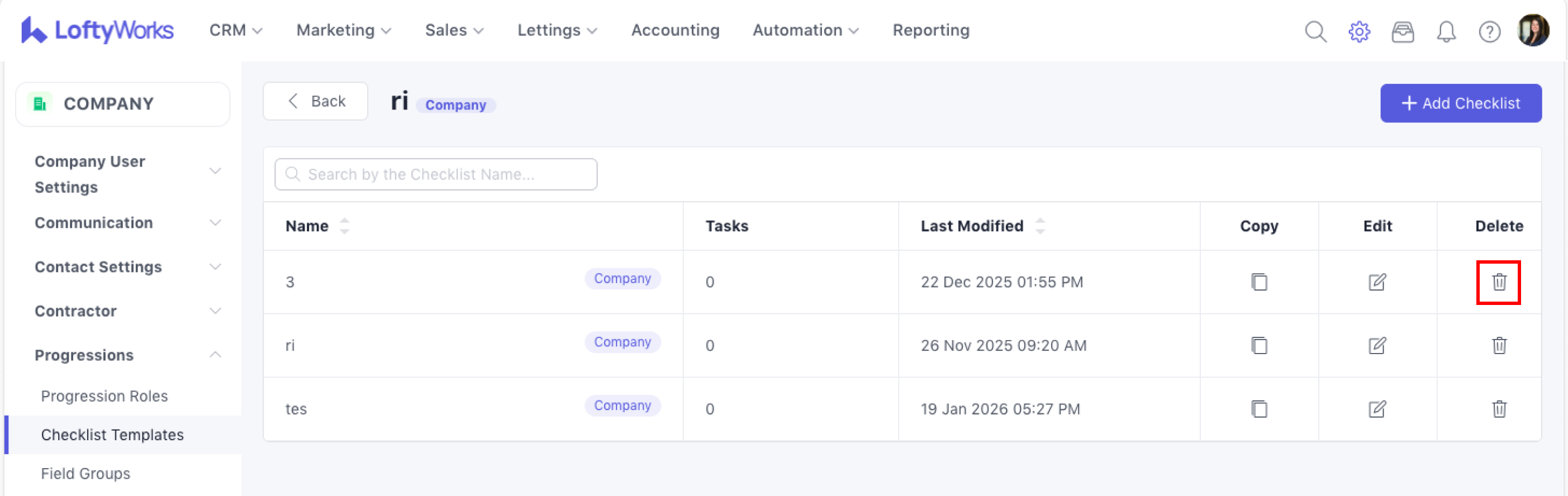Open the CRM dropdown menu
The image size is (1568, 496).
coord(236,30)
